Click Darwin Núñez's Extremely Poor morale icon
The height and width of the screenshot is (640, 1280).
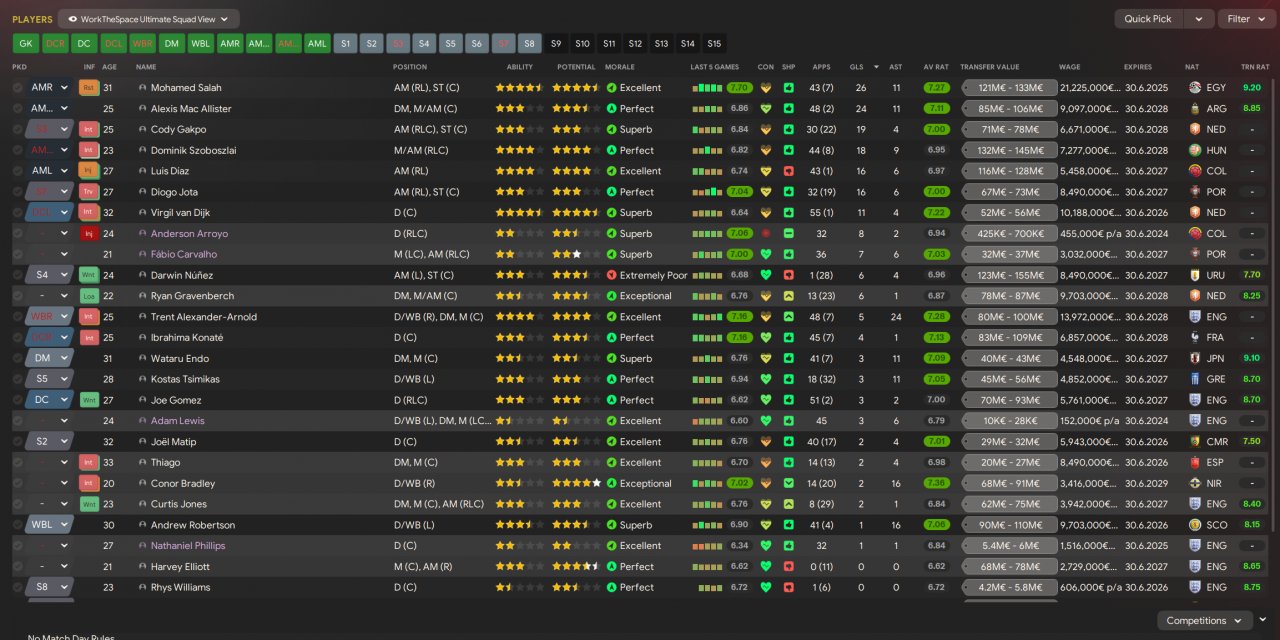coord(612,275)
